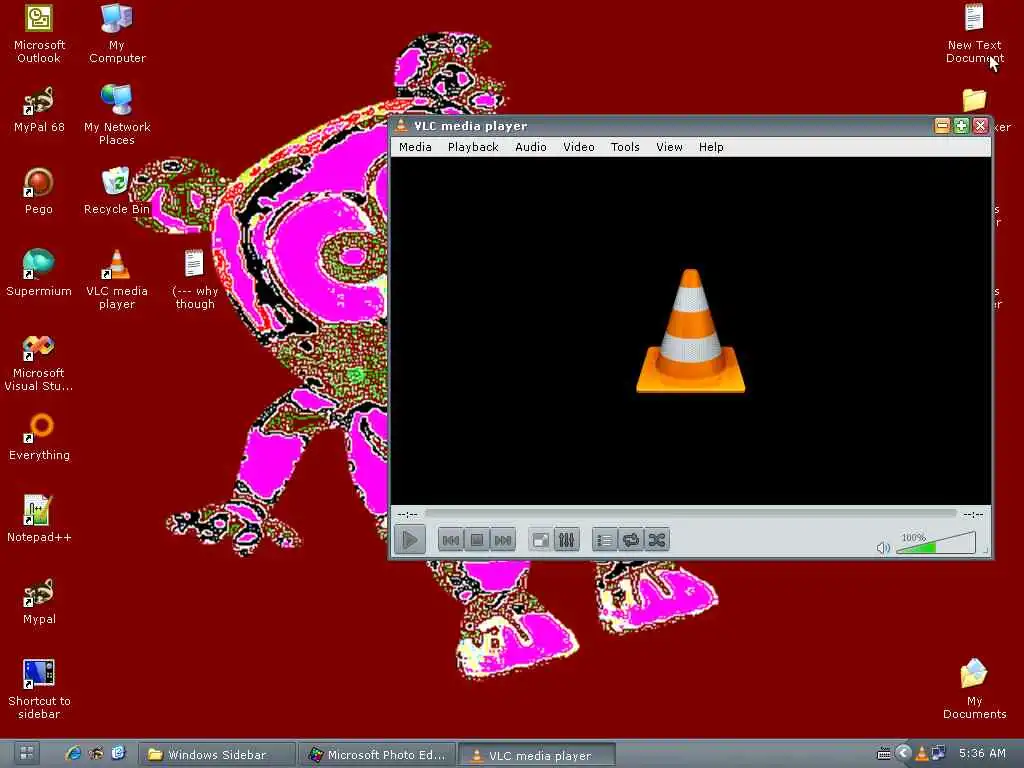This screenshot has height=768, width=1024.
Task: Select the Supermium browser shortcut
Action: click(39, 273)
